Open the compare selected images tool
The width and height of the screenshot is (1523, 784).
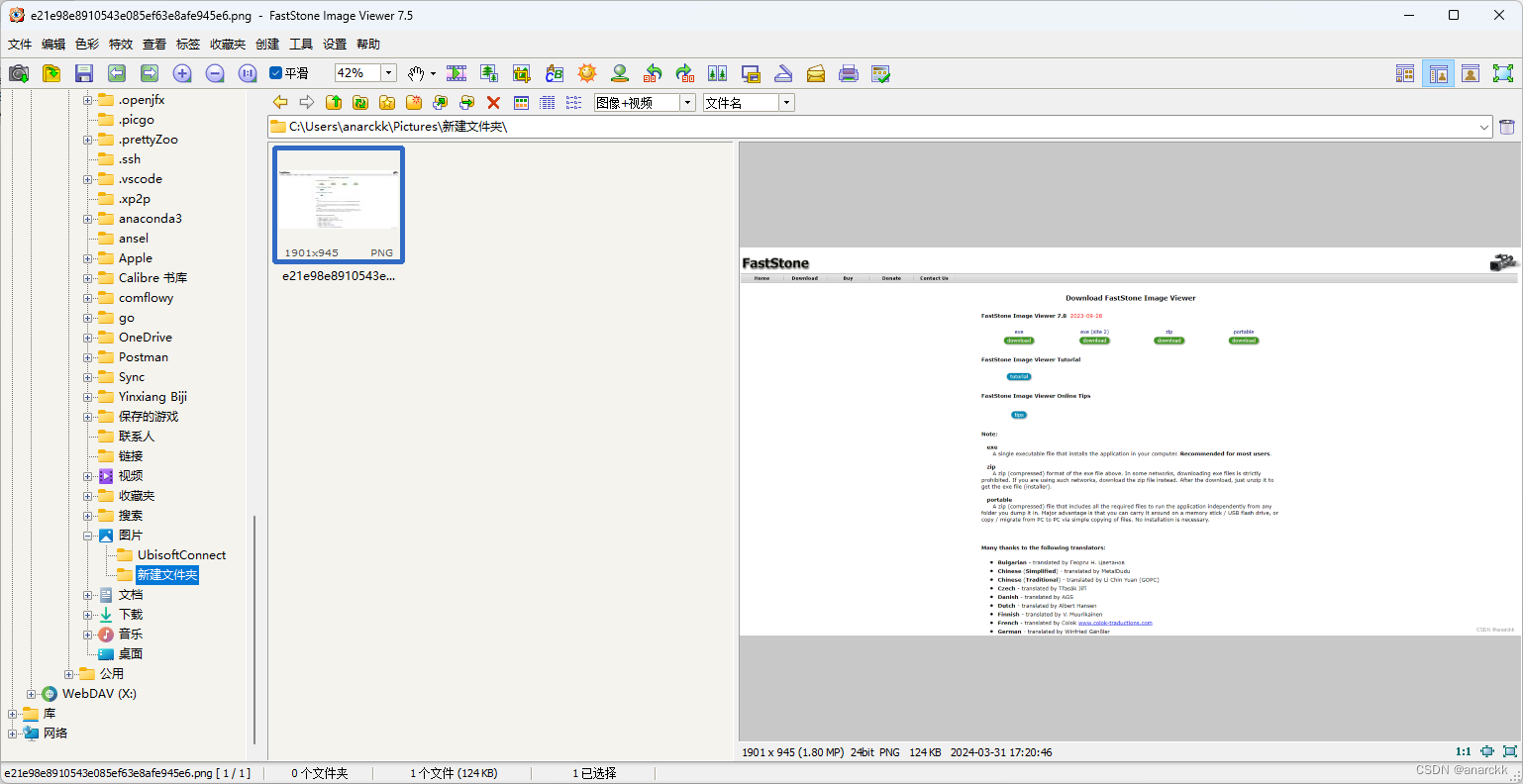(718, 73)
